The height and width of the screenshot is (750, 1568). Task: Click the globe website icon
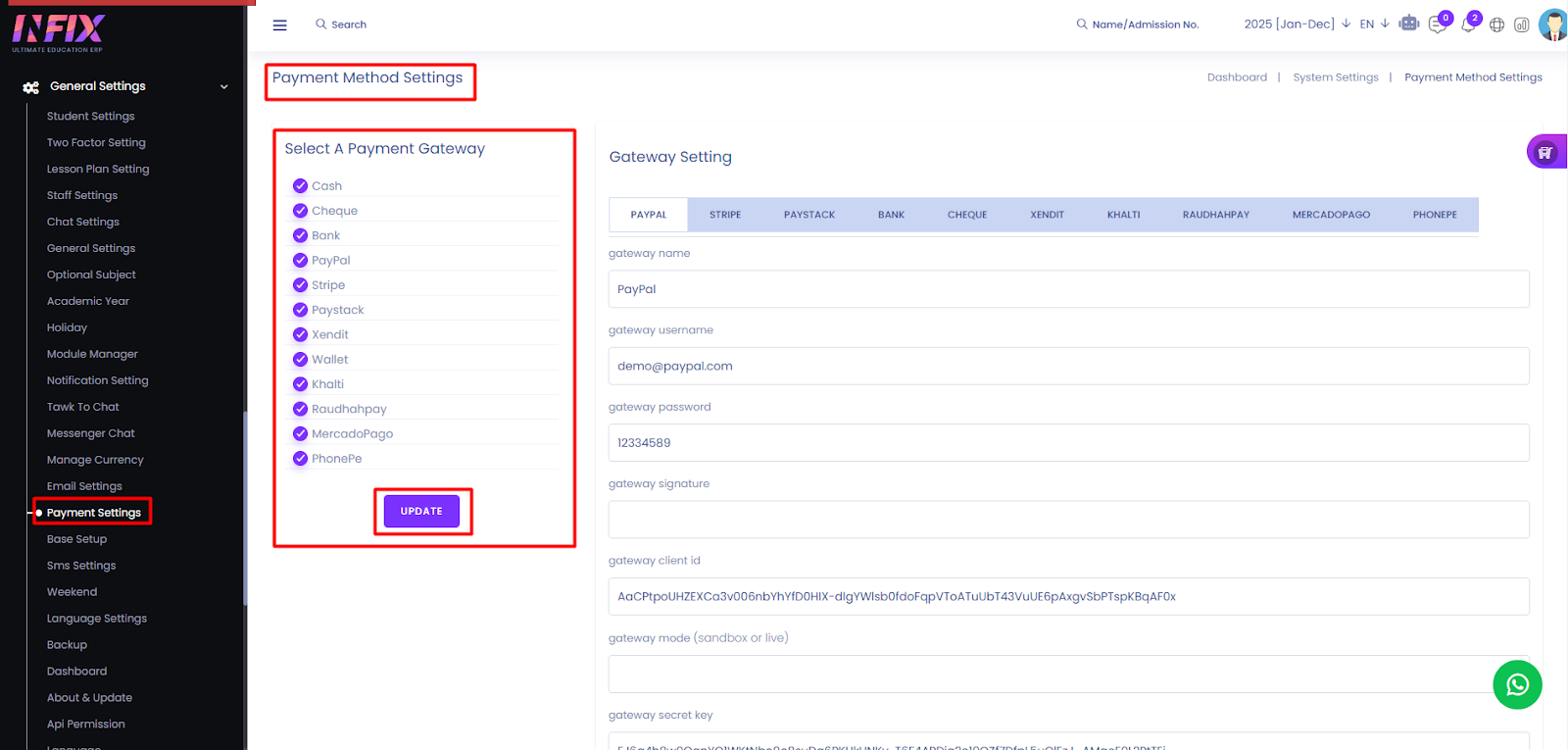click(x=1496, y=25)
